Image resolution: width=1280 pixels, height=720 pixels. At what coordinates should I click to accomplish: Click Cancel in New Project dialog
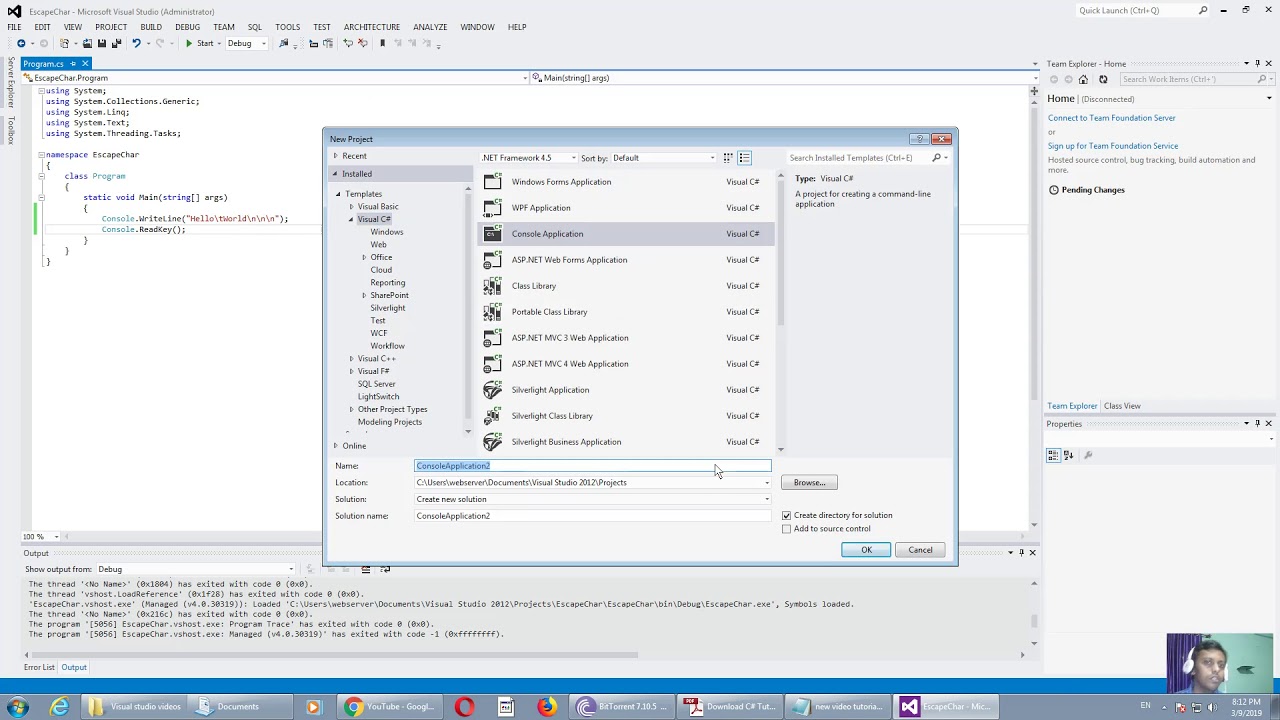click(x=920, y=550)
